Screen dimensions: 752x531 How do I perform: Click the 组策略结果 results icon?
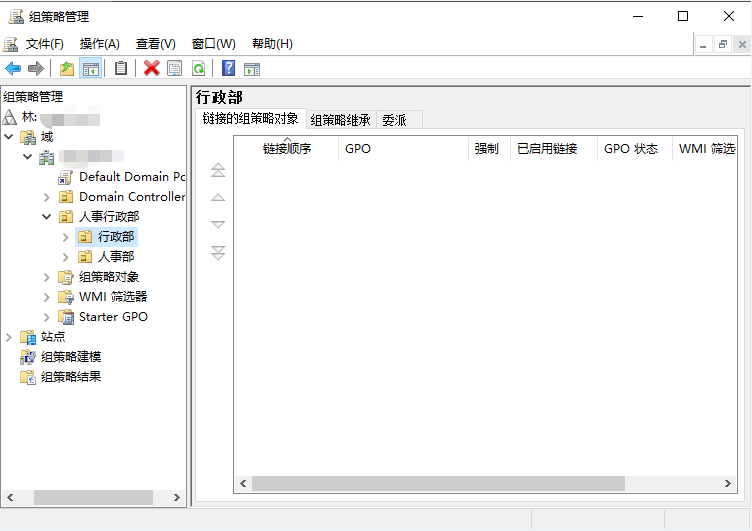(x=28, y=377)
